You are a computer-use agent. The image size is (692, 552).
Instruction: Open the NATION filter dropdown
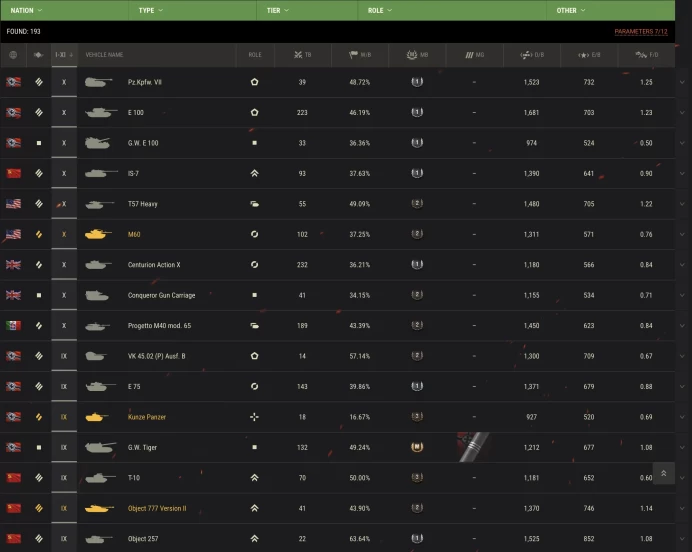(26, 10)
